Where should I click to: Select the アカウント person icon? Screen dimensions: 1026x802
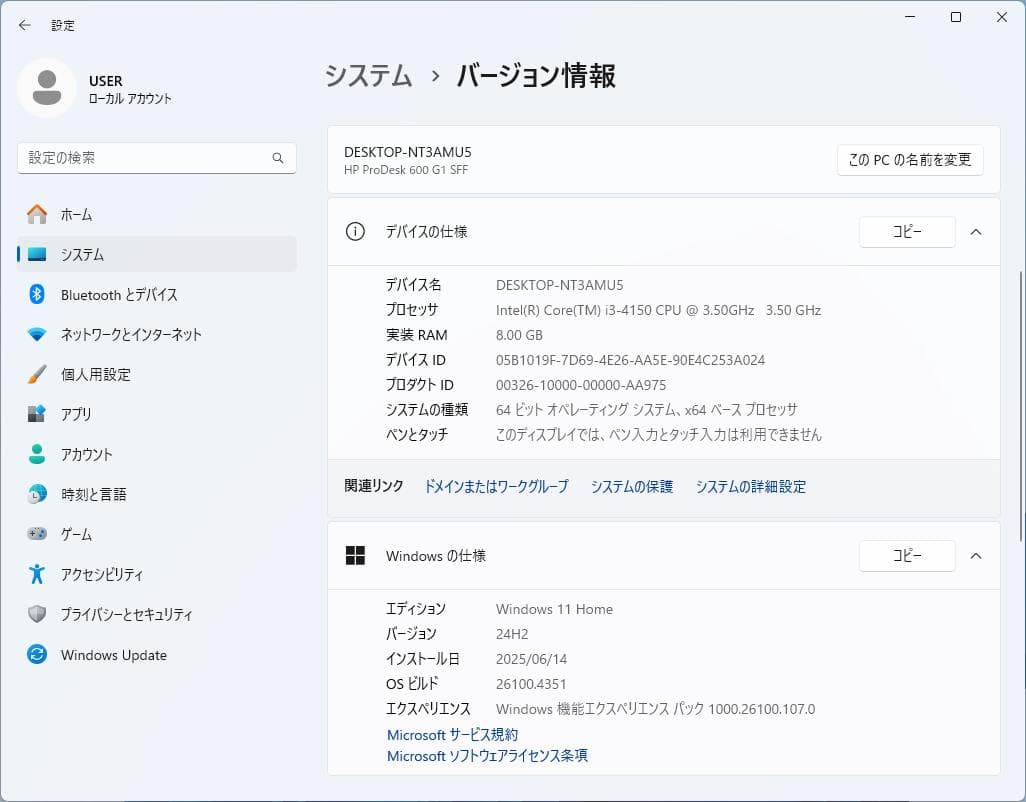35,454
